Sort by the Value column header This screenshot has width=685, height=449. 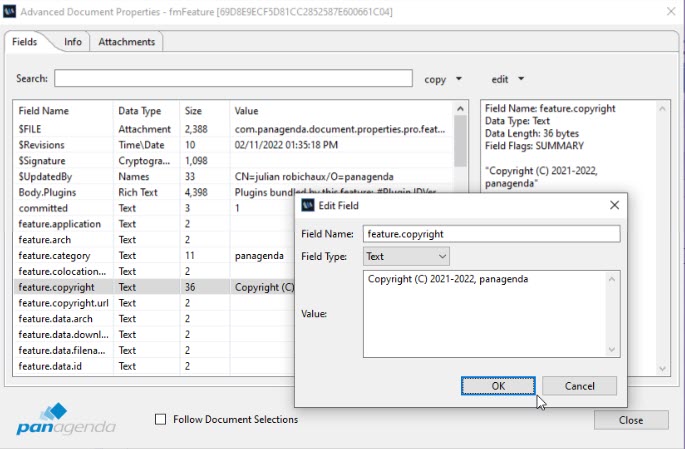[x=342, y=111]
